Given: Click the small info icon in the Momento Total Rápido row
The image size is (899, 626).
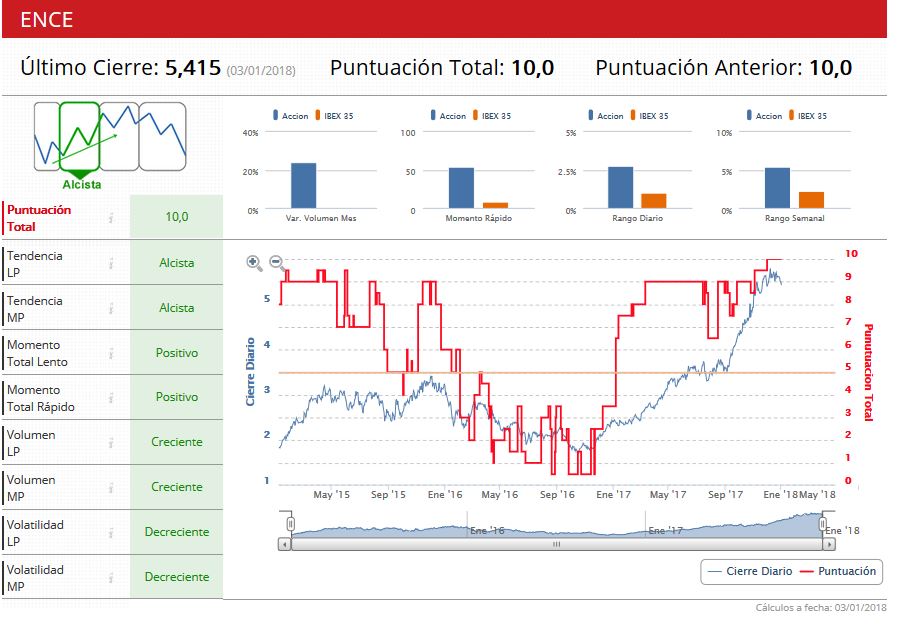Looking at the screenshot, I should coord(111,397).
